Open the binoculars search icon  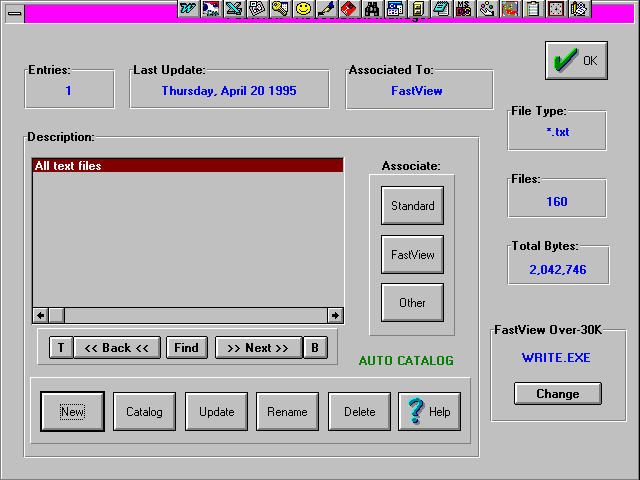(x=372, y=8)
